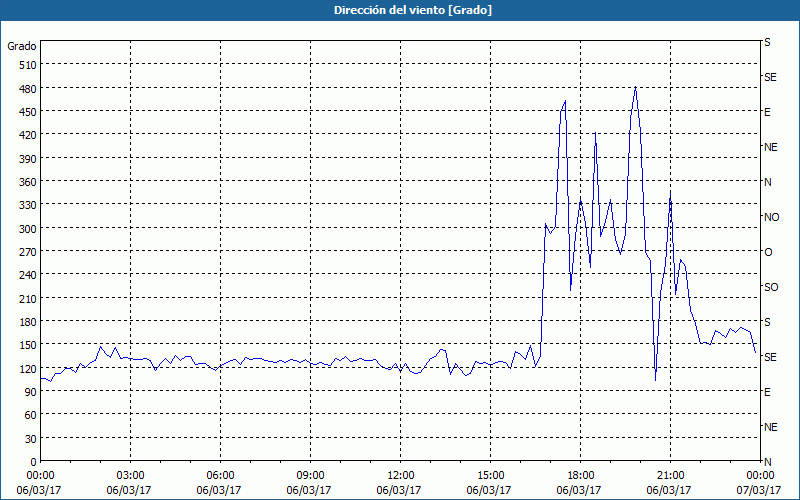This screenshot has height=500, width=800.
Task: Click the 390 axis tick label
Action: click(28, 159)
